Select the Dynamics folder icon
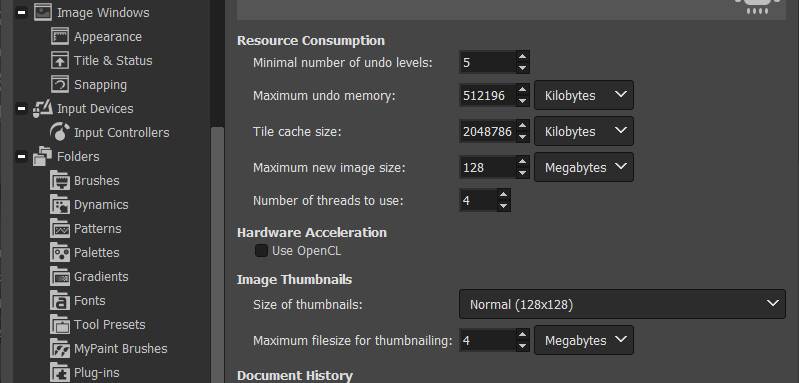This screenshot has height=383, width=799. pyautogui.click(x=60, y=204)
